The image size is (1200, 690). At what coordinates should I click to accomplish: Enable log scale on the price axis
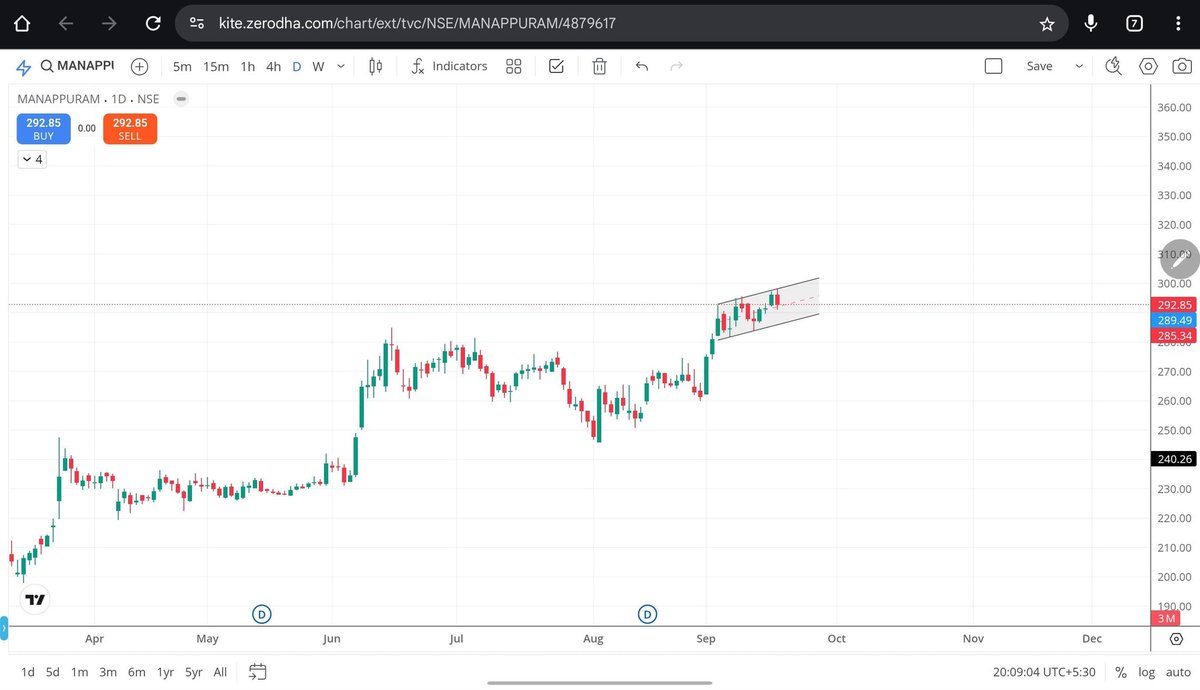click(x=1146, y=672)
